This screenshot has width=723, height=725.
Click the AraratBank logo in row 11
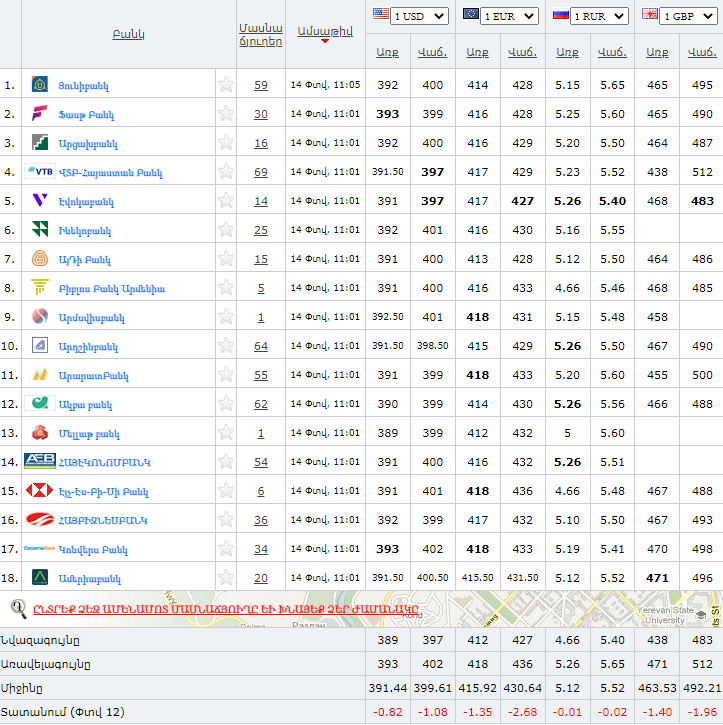pyautogui.click(x=40, y=374)
